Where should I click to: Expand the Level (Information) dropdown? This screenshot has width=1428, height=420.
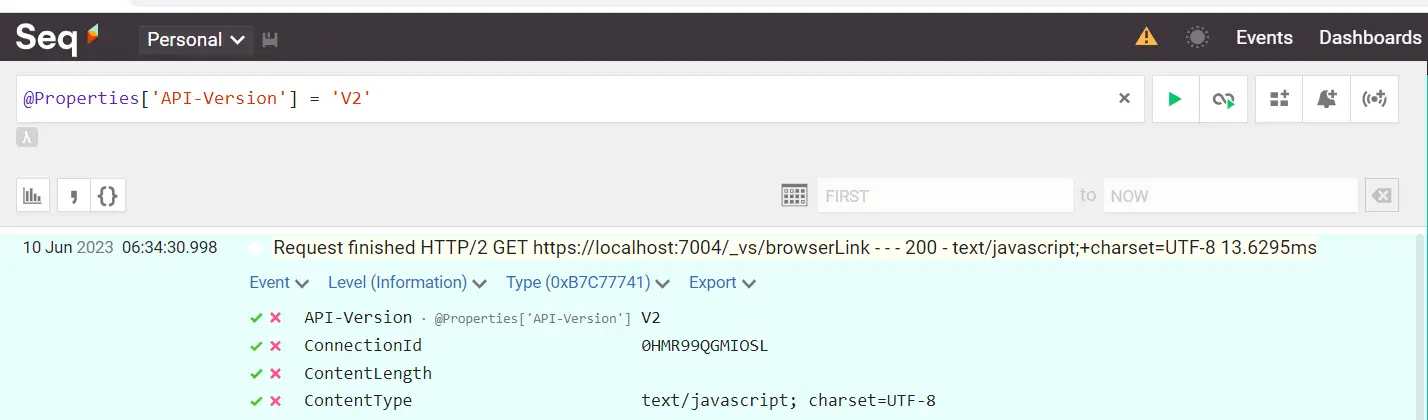click(x=407, y=283)
